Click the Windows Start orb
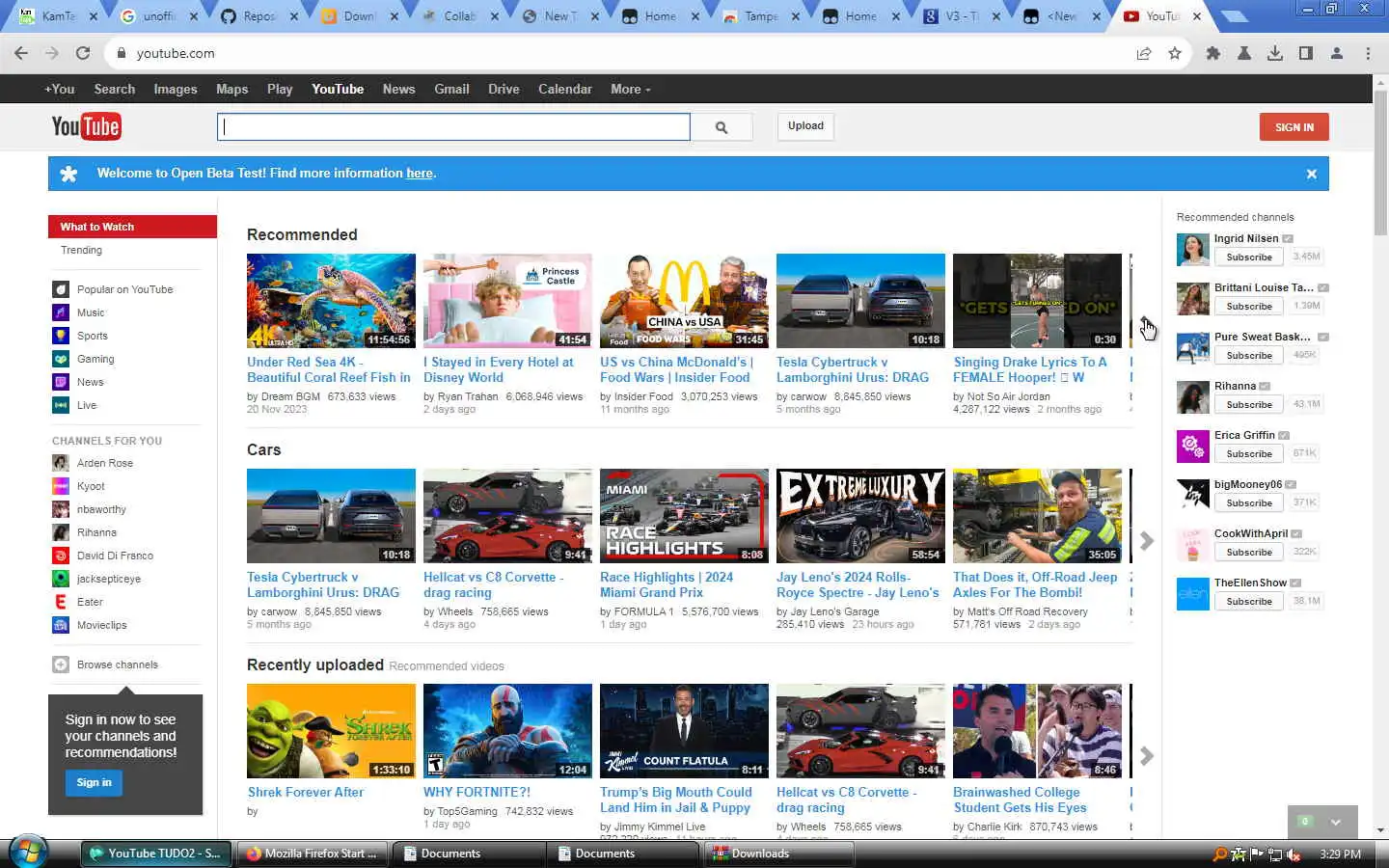This screenshot has height=868, width=1389. tap(28, 853)
